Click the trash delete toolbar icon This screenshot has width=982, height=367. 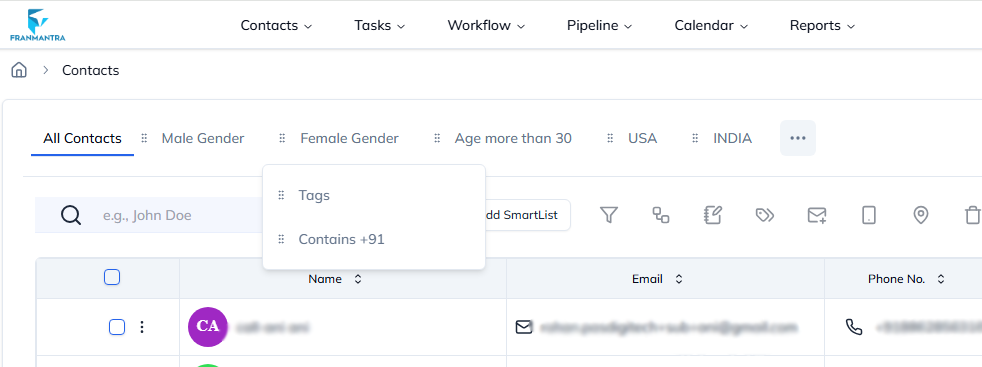[972, 215]
